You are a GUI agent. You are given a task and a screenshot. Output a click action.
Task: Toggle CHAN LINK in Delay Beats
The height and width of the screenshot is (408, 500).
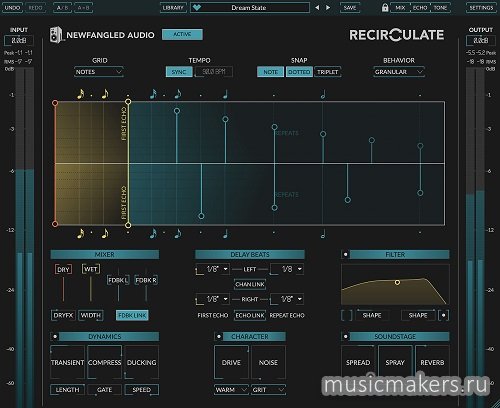click(x=250, y=284)
